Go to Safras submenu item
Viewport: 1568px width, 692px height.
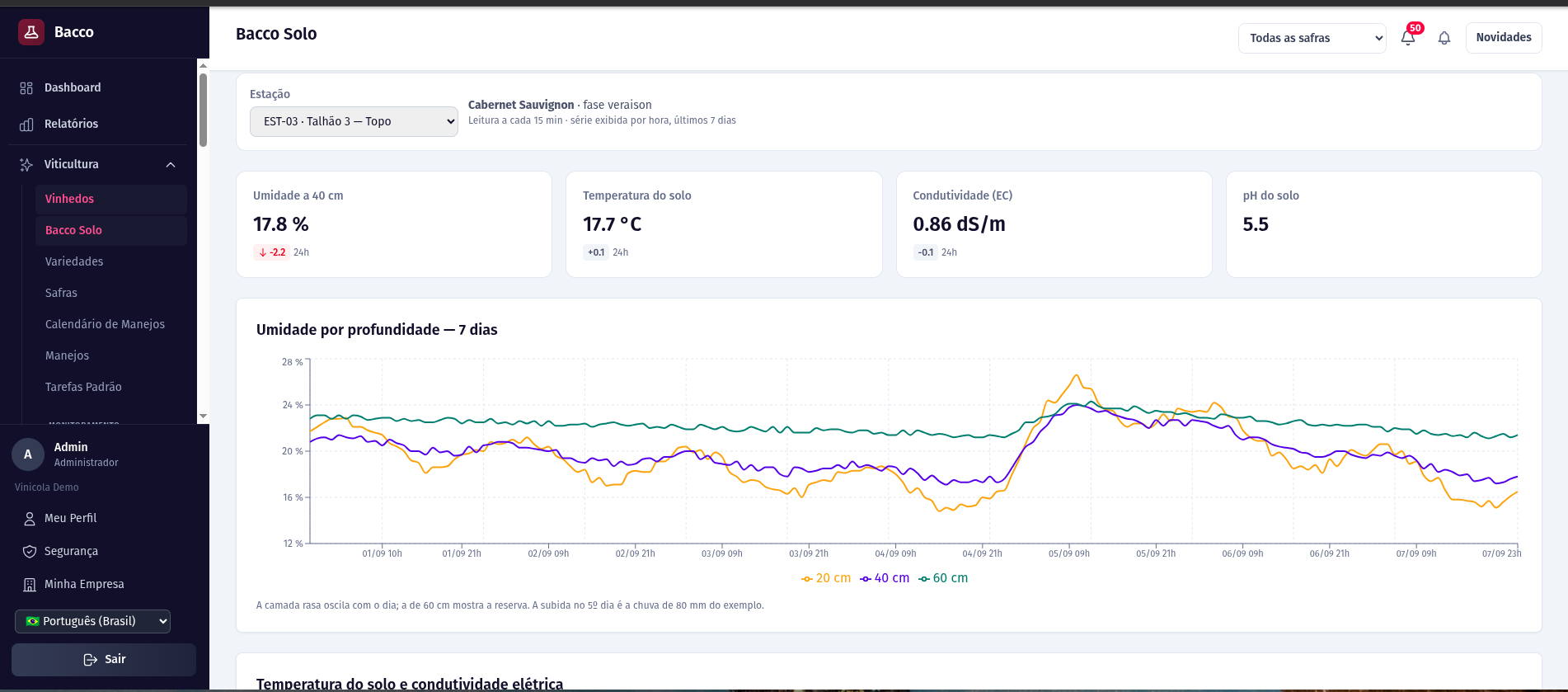point(110,294)
